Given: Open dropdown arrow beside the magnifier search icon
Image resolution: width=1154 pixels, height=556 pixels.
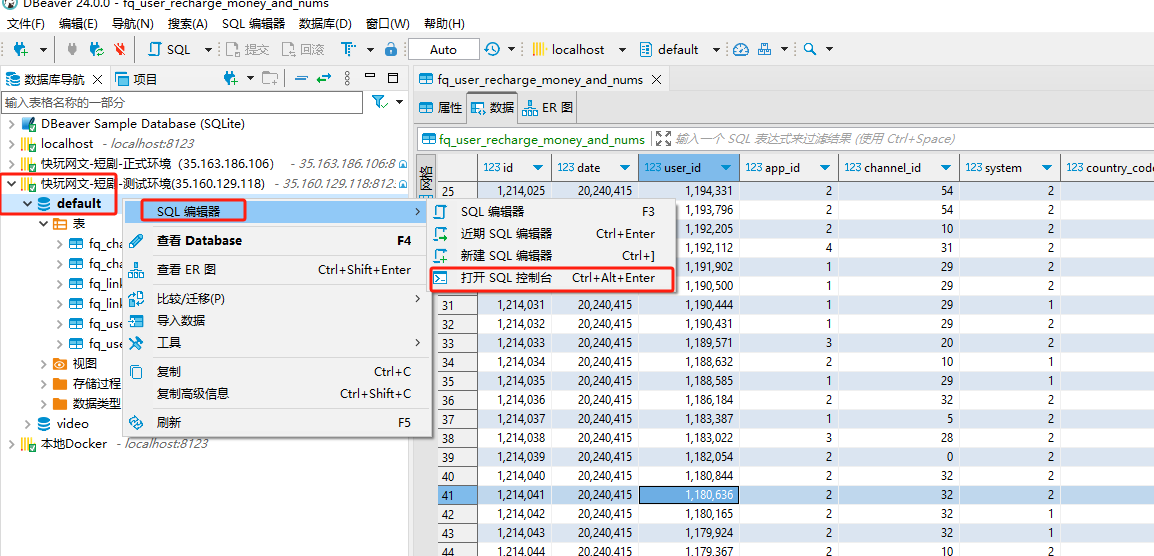Looking at the screenshot, I should point(829,49).
